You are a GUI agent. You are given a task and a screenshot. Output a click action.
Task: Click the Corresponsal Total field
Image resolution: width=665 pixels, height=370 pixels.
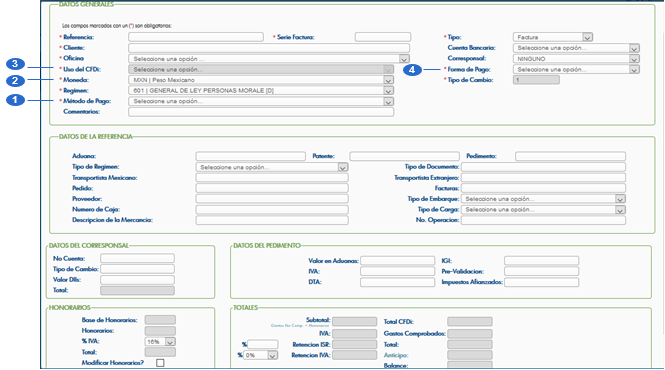[137, 290]
